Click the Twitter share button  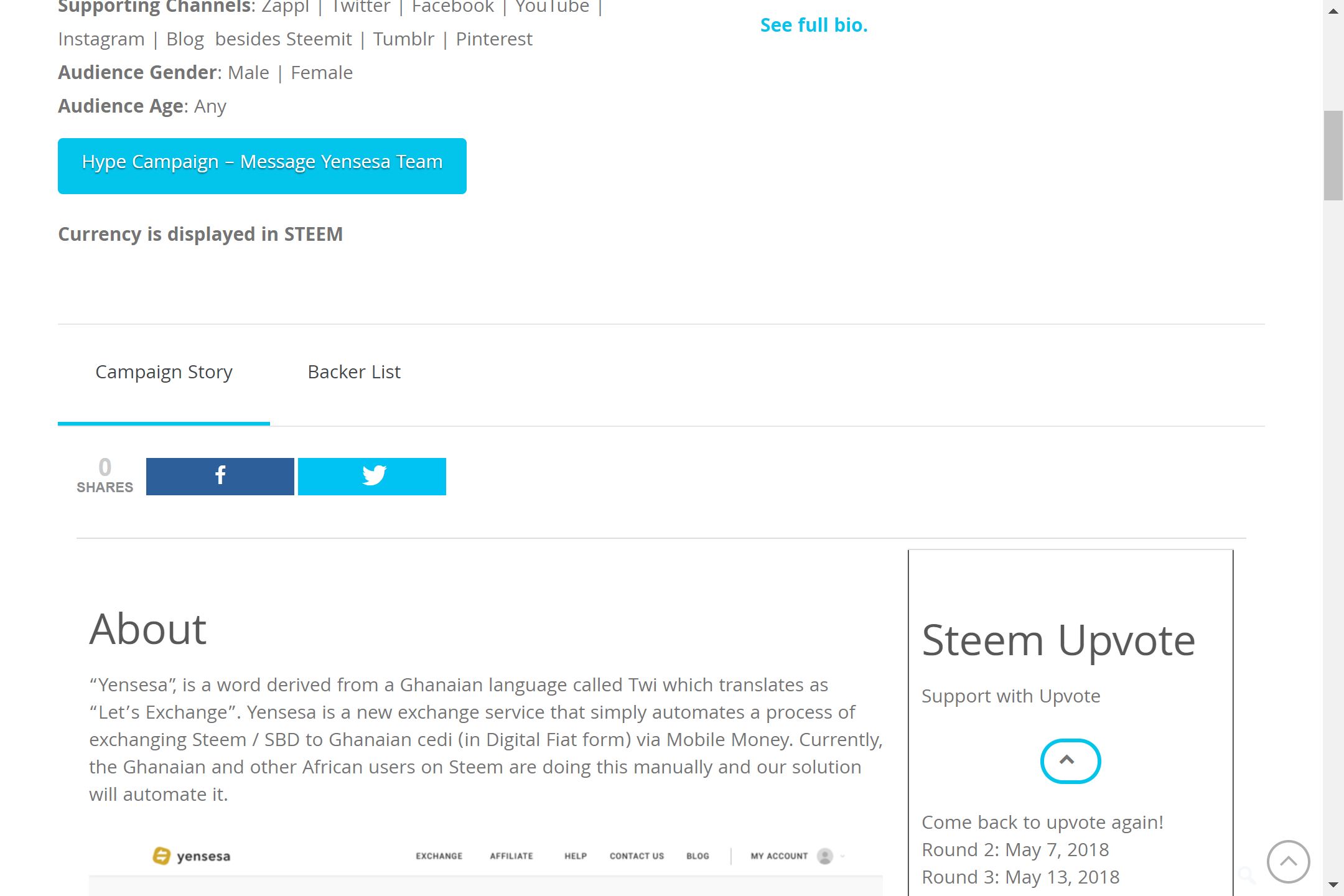click(372, 477)
